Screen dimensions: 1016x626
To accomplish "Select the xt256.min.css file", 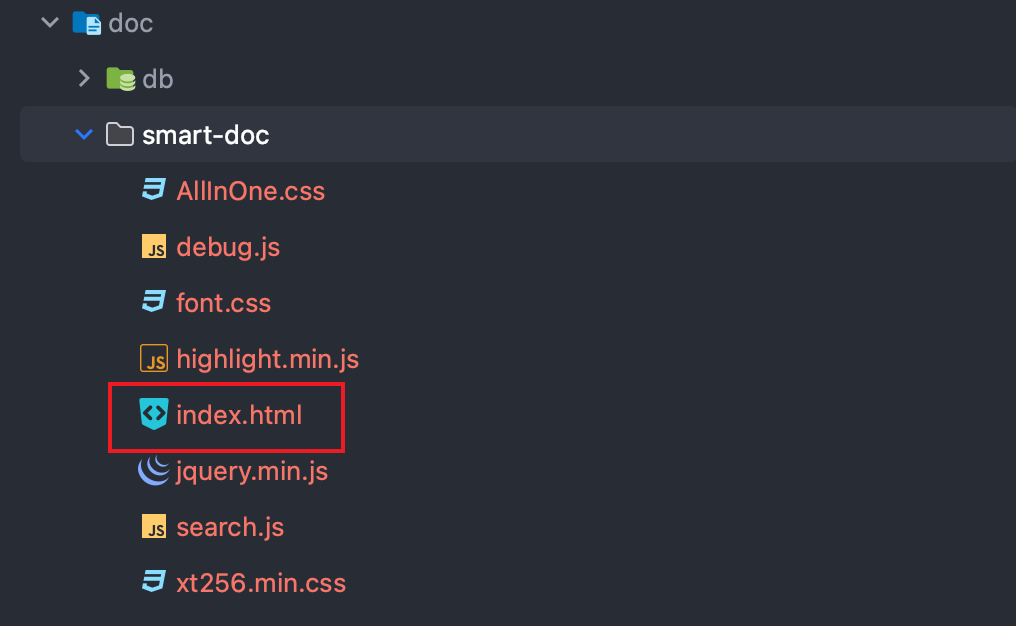I will coord(260,583).
